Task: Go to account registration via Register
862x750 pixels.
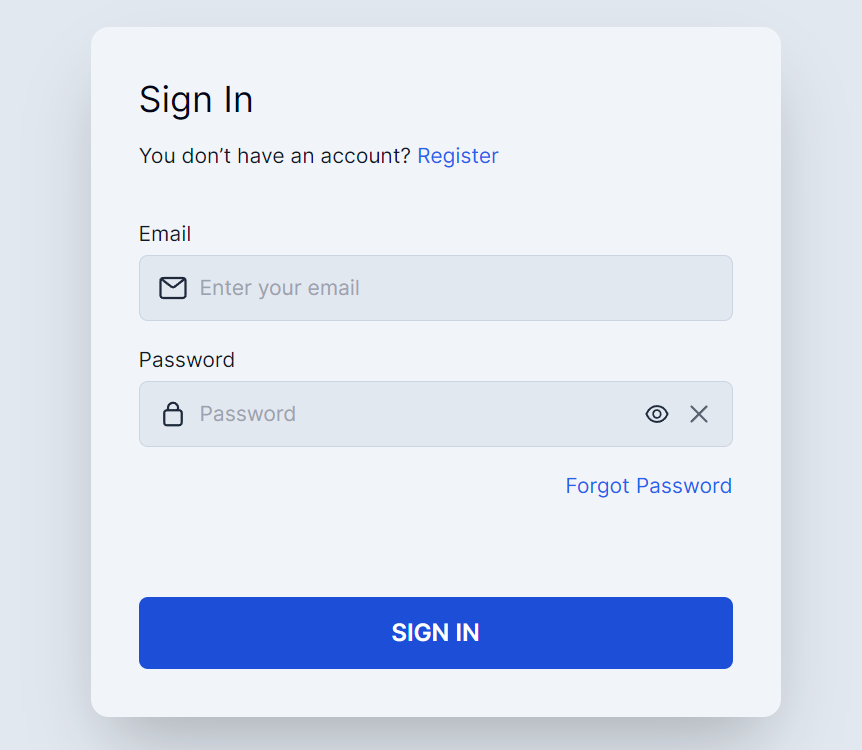Action: pos(458,156)
